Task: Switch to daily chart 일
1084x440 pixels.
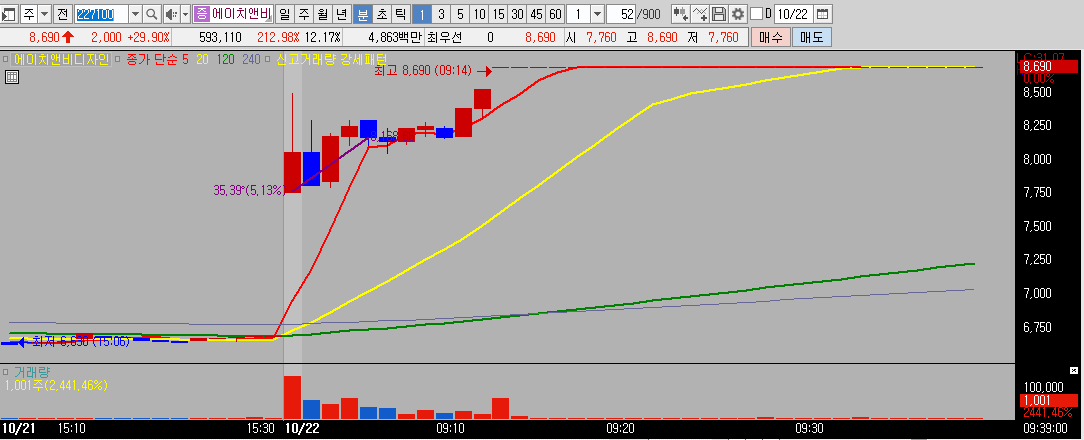Action: pyautogui.click(x=286, y=13)
